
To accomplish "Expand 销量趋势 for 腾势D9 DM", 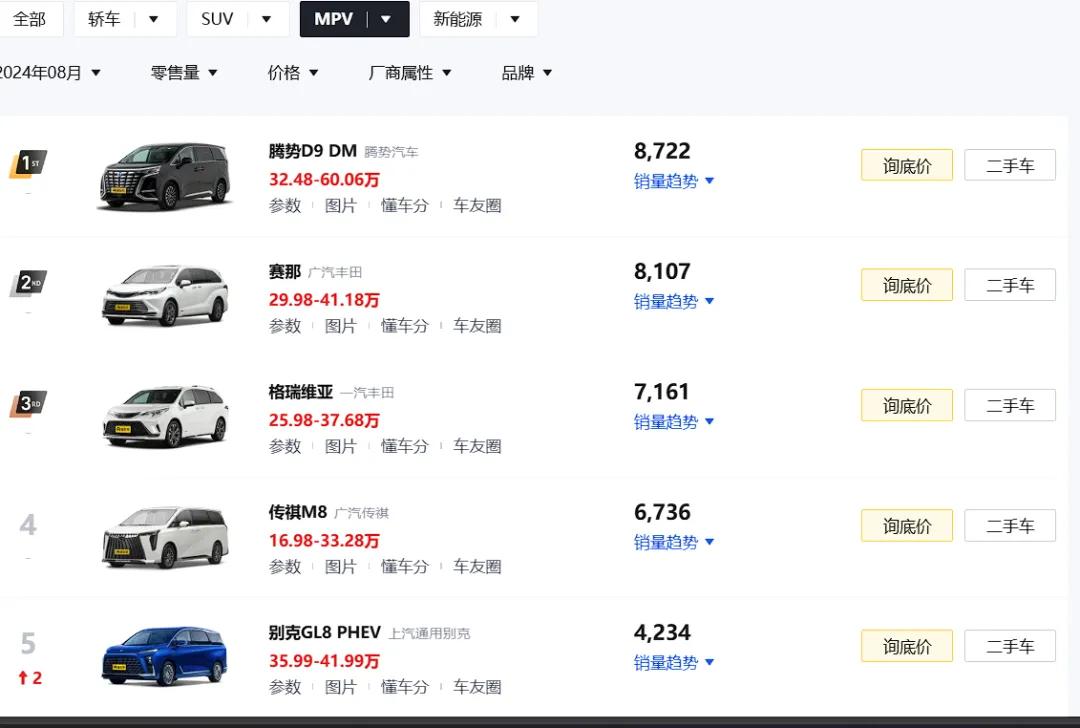I will [674, 181].
